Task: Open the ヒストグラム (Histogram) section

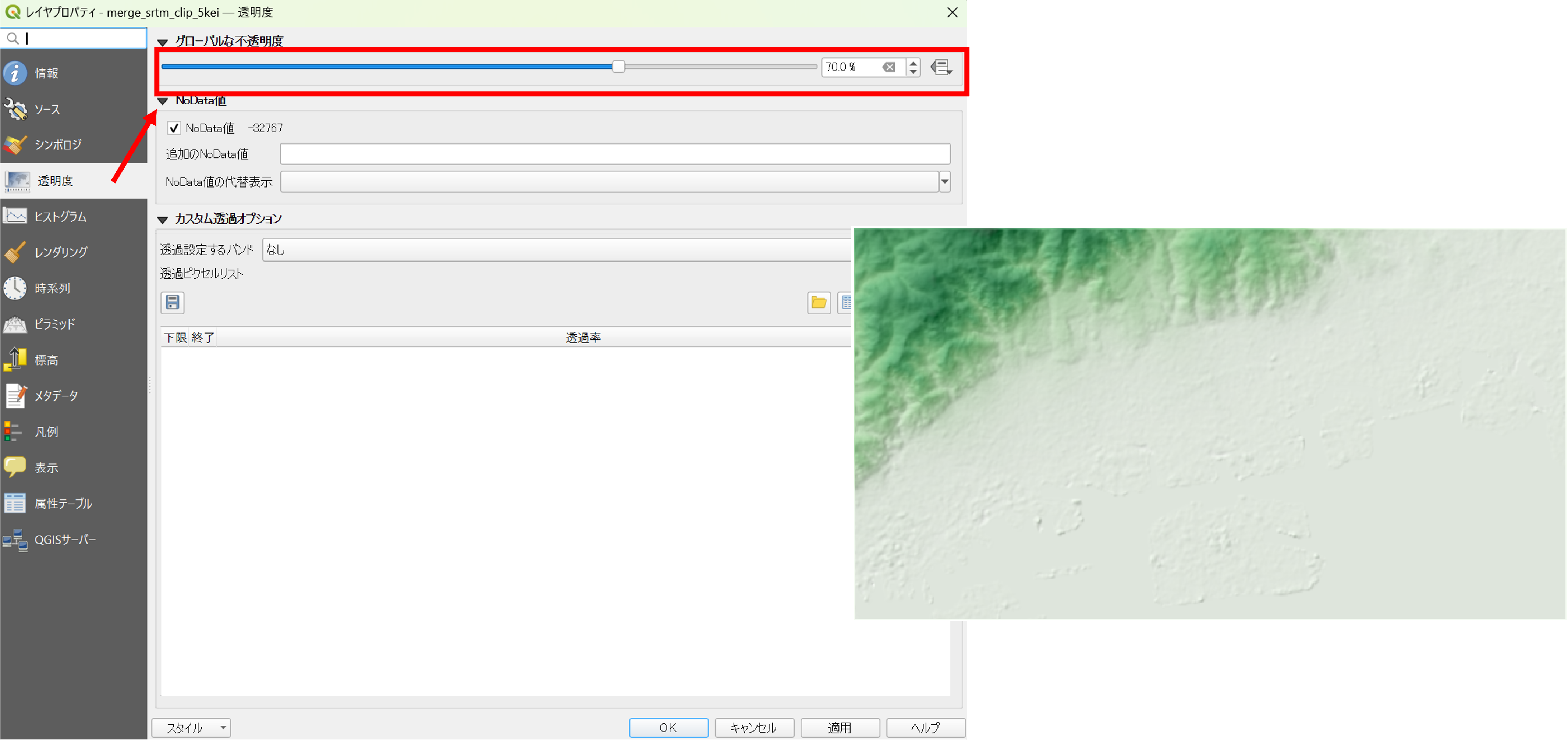Action: (60, 217)
